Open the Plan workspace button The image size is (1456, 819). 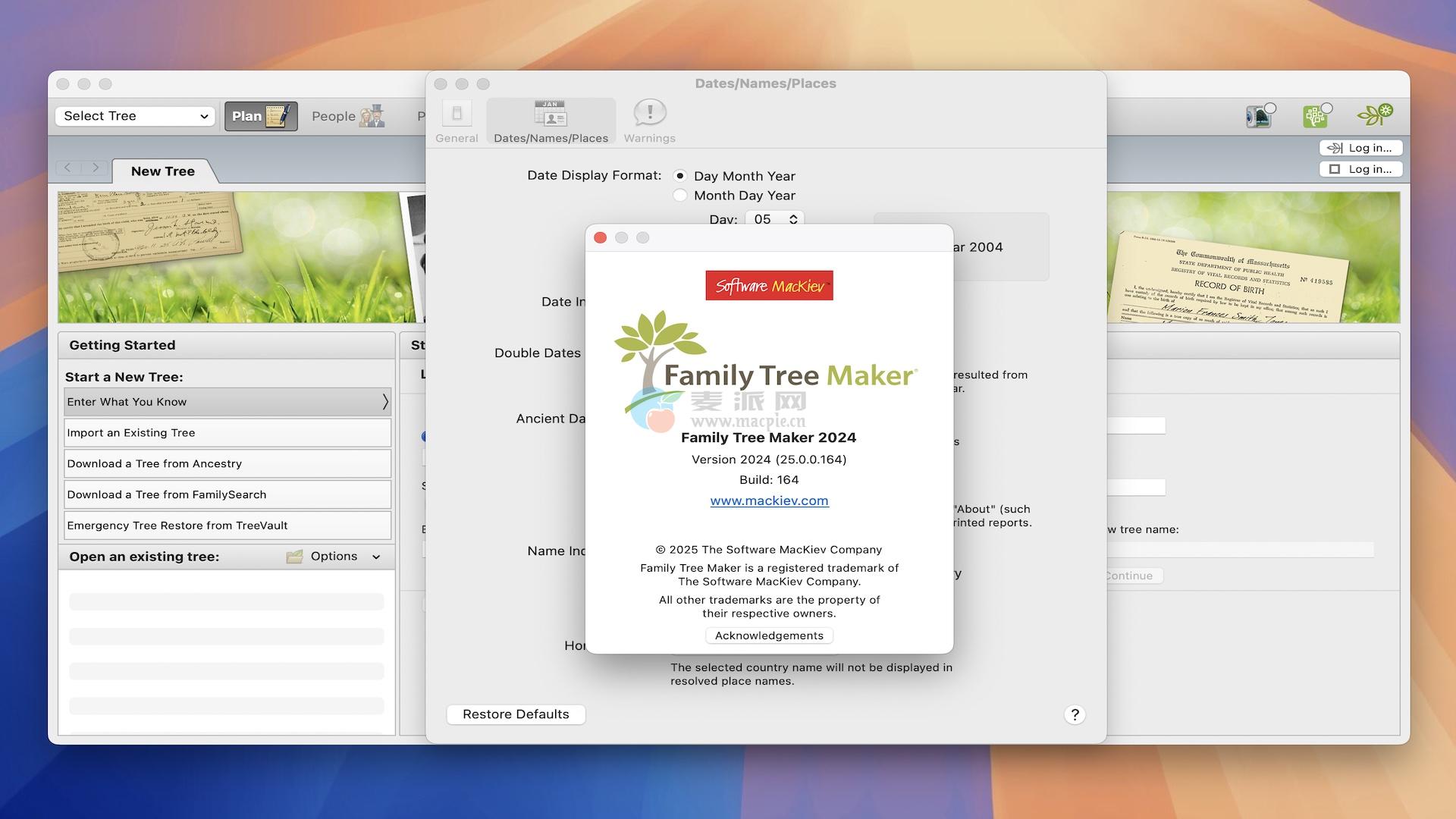tap(260, 116)
